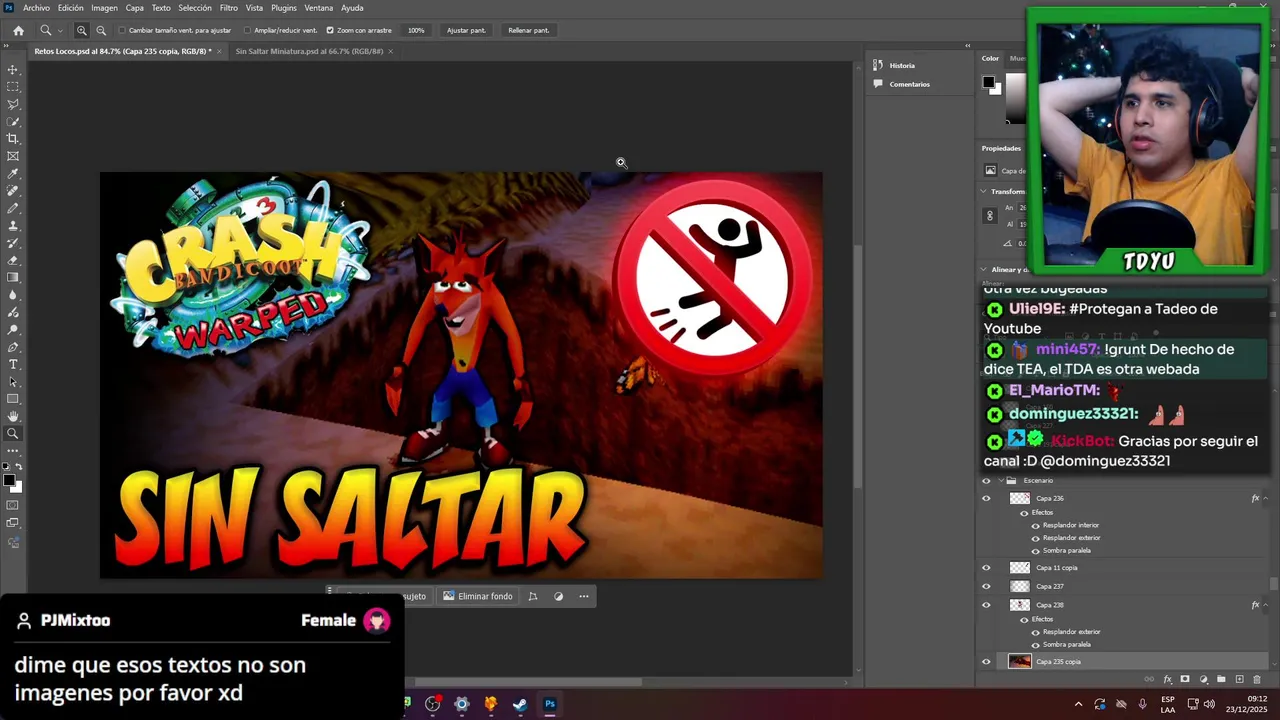The image size is (1280, 720).
Task: Hide layer Capa 238
Action: tap(986, 605)
